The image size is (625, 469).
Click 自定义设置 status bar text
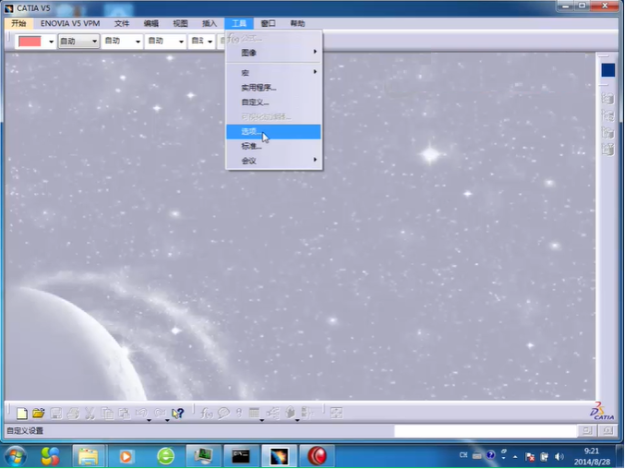[25, 431]
